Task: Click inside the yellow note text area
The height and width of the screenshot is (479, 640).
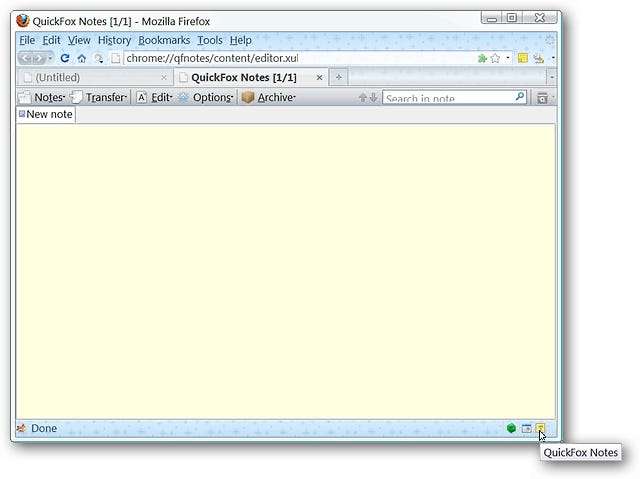Action: click(x=286, y=271)
